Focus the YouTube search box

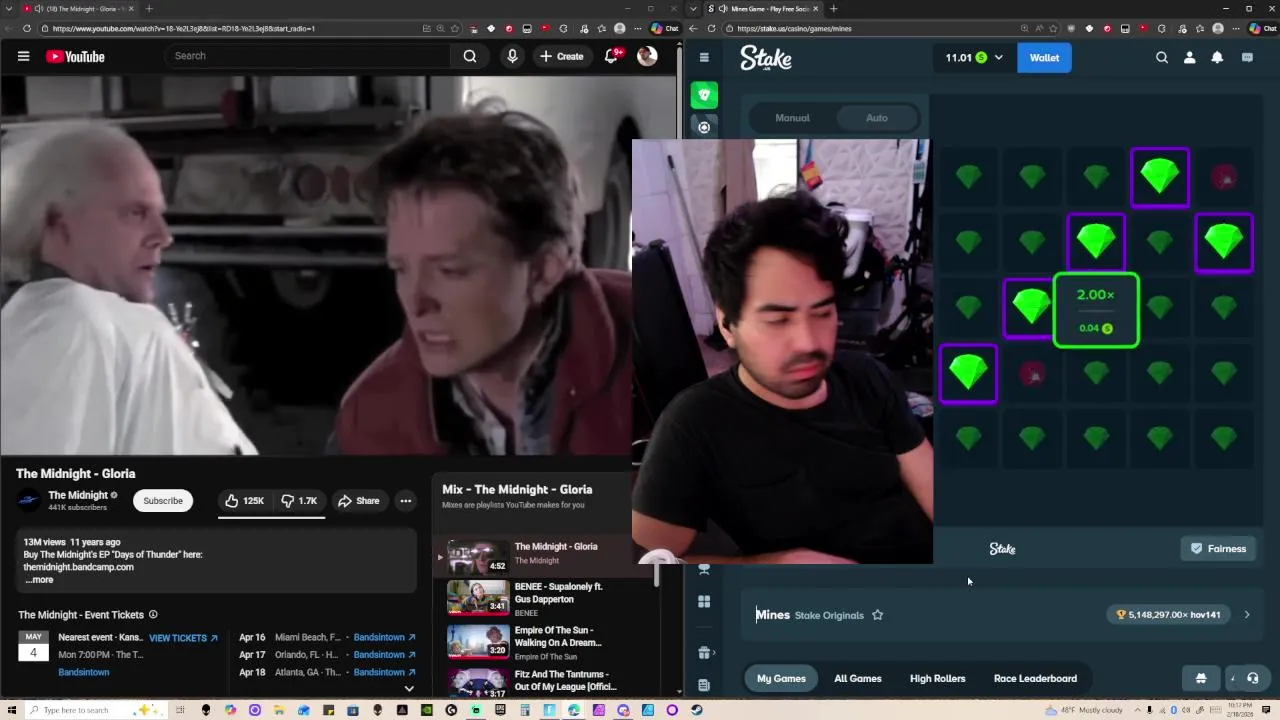(x=308, y=56)
